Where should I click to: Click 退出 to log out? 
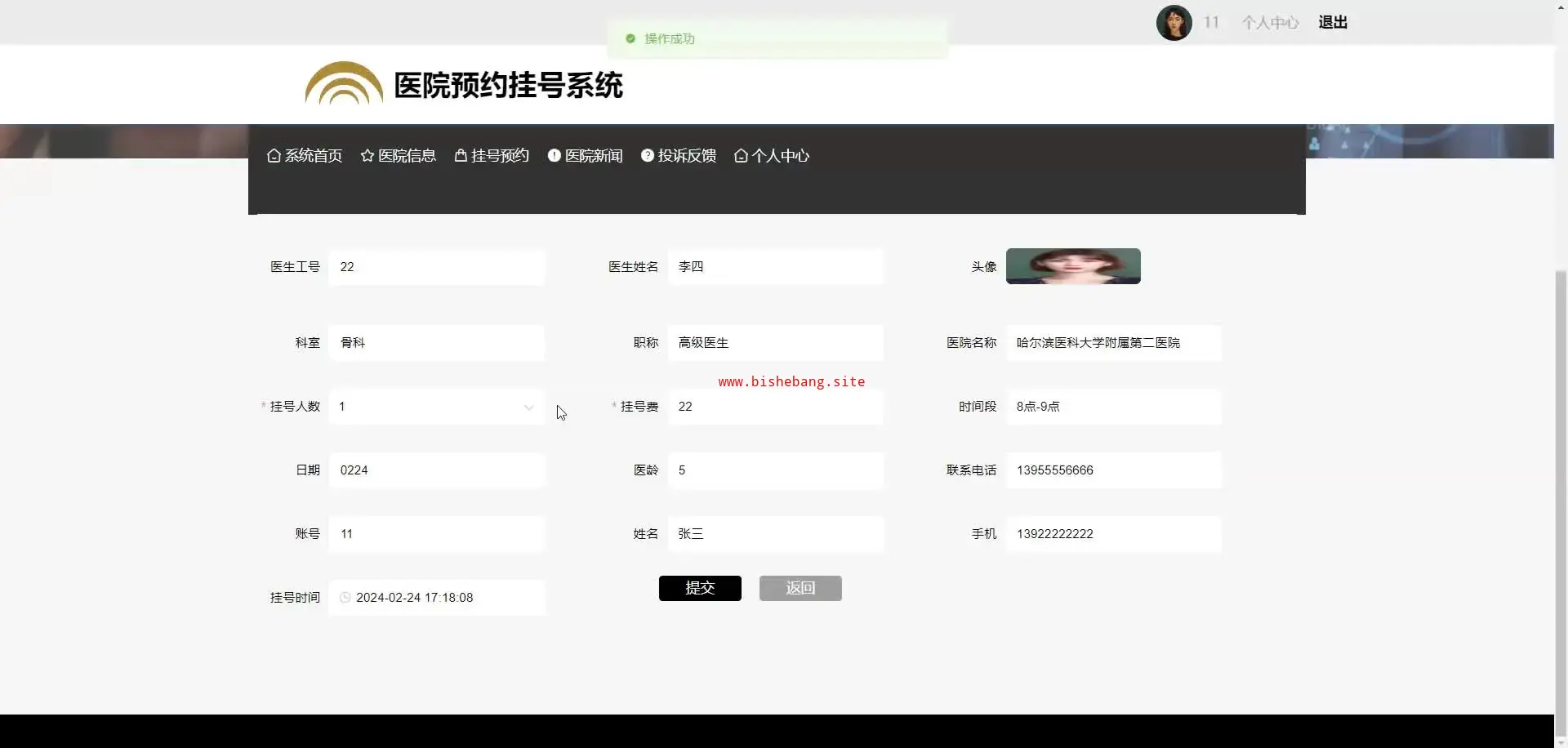pos(1333,22)
